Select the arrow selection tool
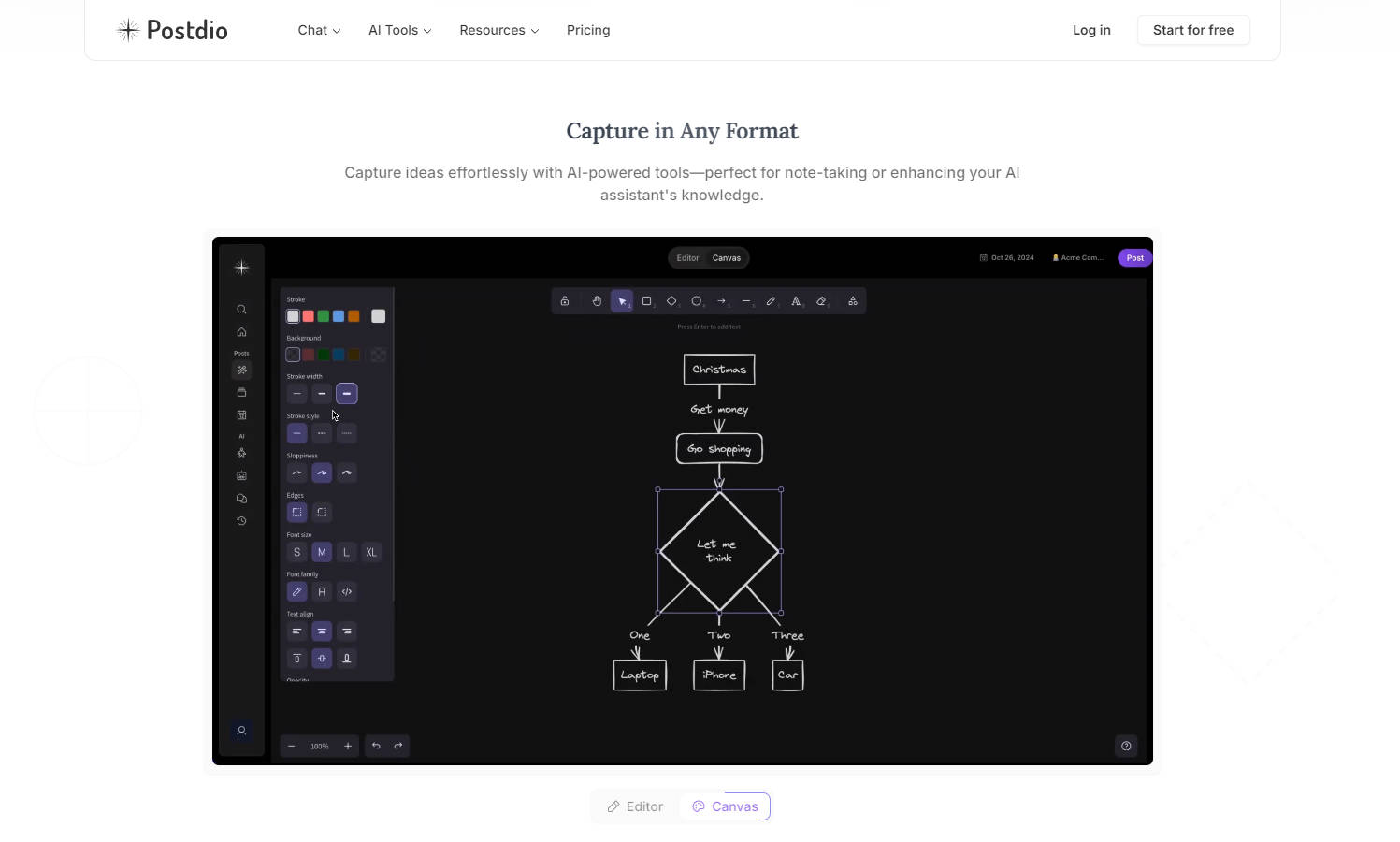This screenshot has width=1400, height=842. tap(622, 301)
